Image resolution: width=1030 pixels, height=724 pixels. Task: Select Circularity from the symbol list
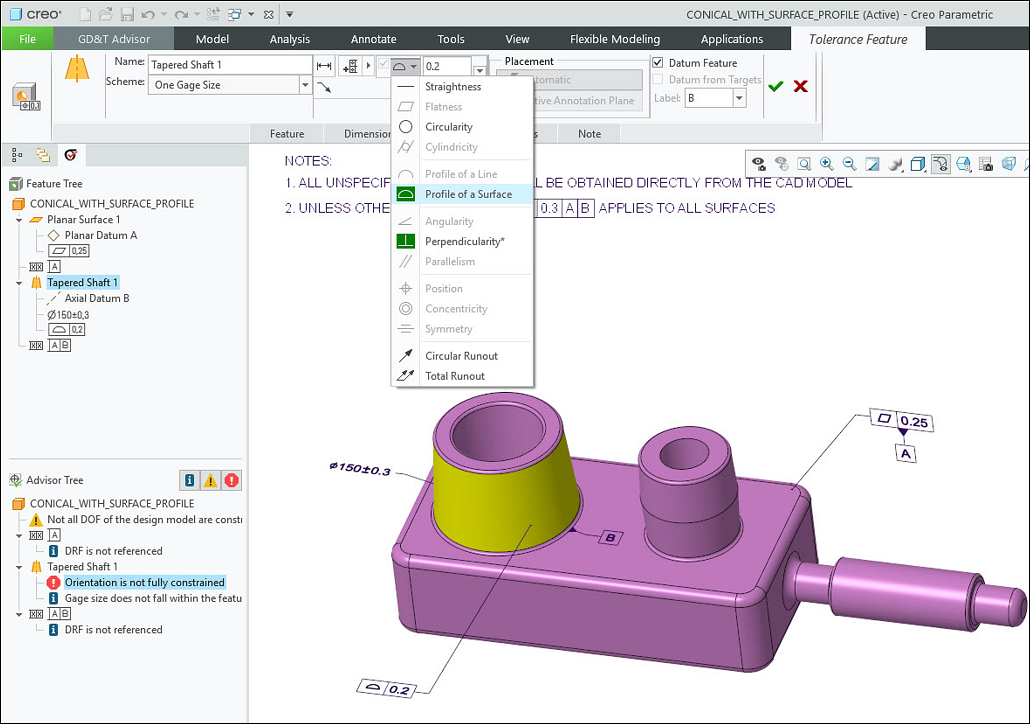point(462,127)
